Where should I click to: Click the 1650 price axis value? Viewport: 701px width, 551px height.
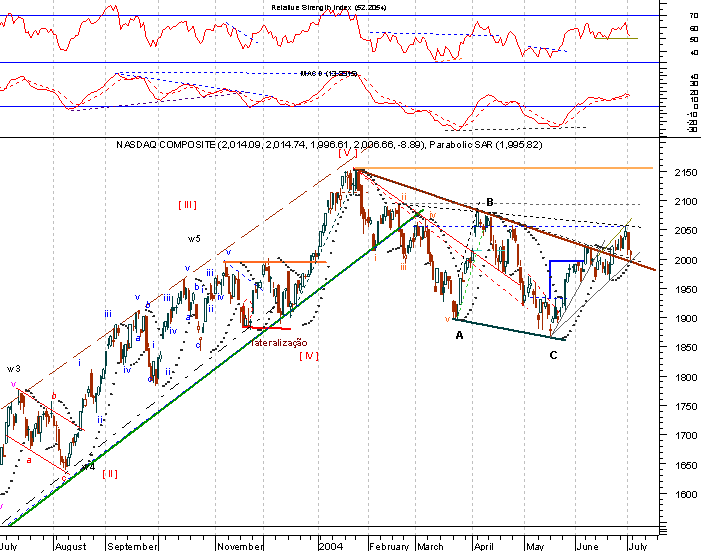coord(685,465)
